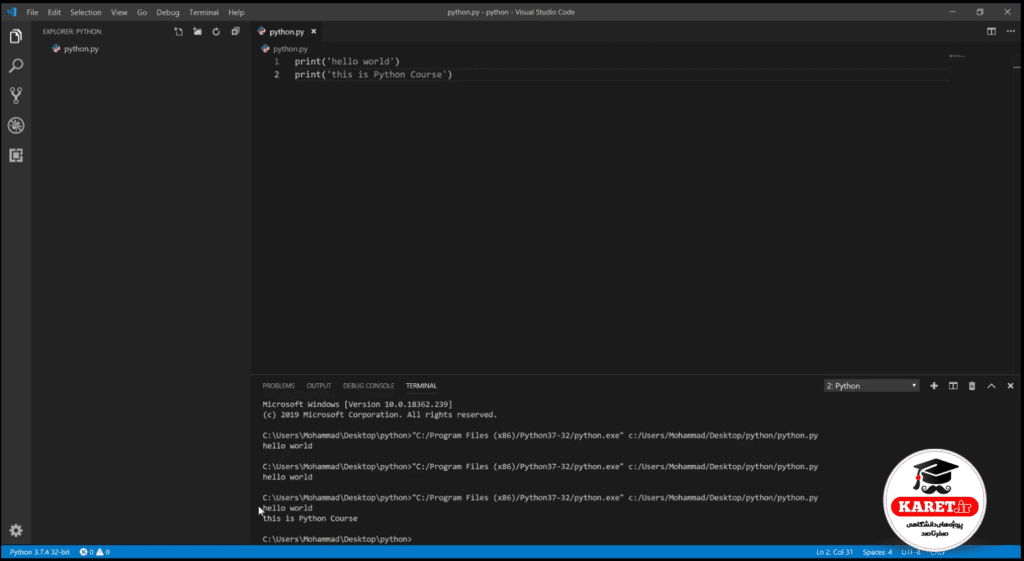Switch to the OUTPUT panel tab
The image size is (1024, 561).
coord(319,386)
